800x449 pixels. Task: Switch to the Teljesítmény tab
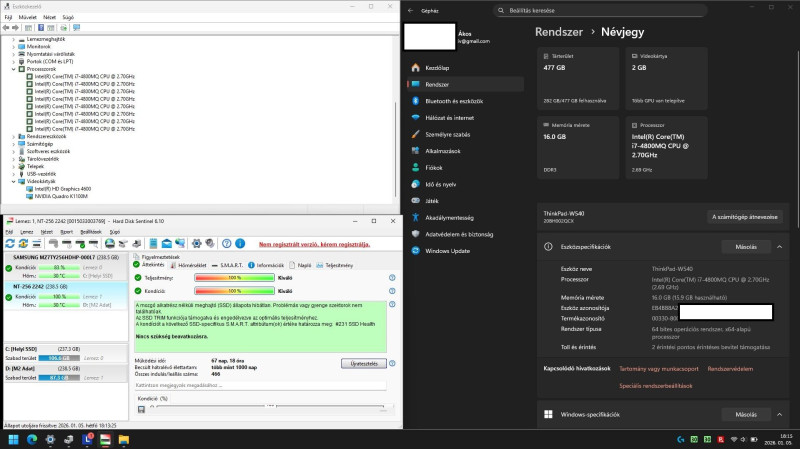coord(335,265)
